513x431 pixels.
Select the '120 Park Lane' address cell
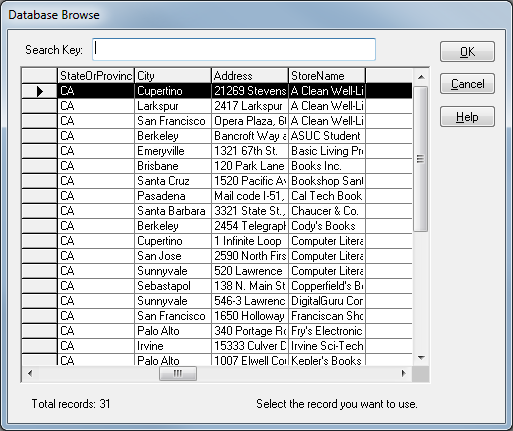point(250,166)
